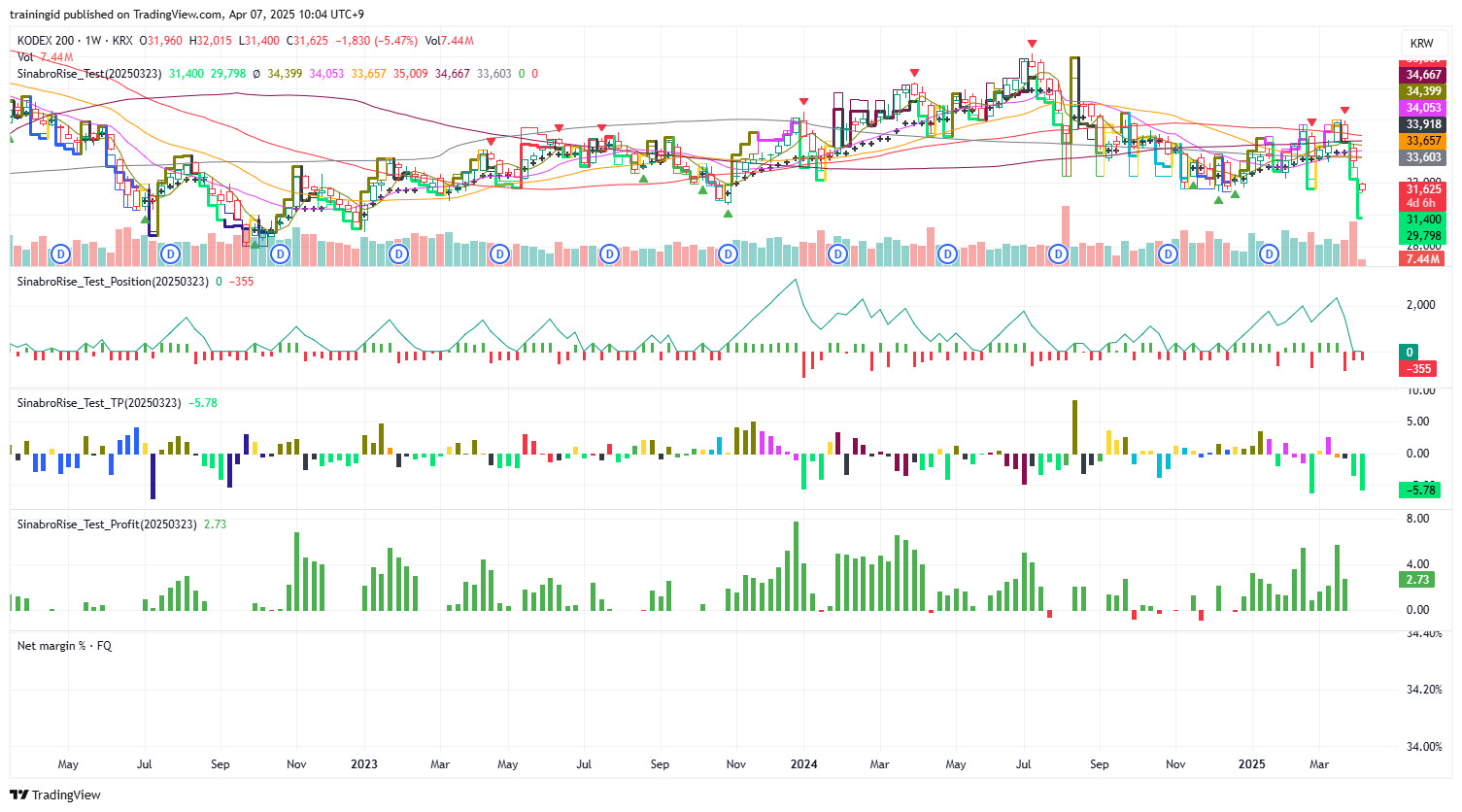Viewport: 1462px width, 812px height.
Task: Click the 34,667 price label on the axis
Action: (x=1423, y=75)
